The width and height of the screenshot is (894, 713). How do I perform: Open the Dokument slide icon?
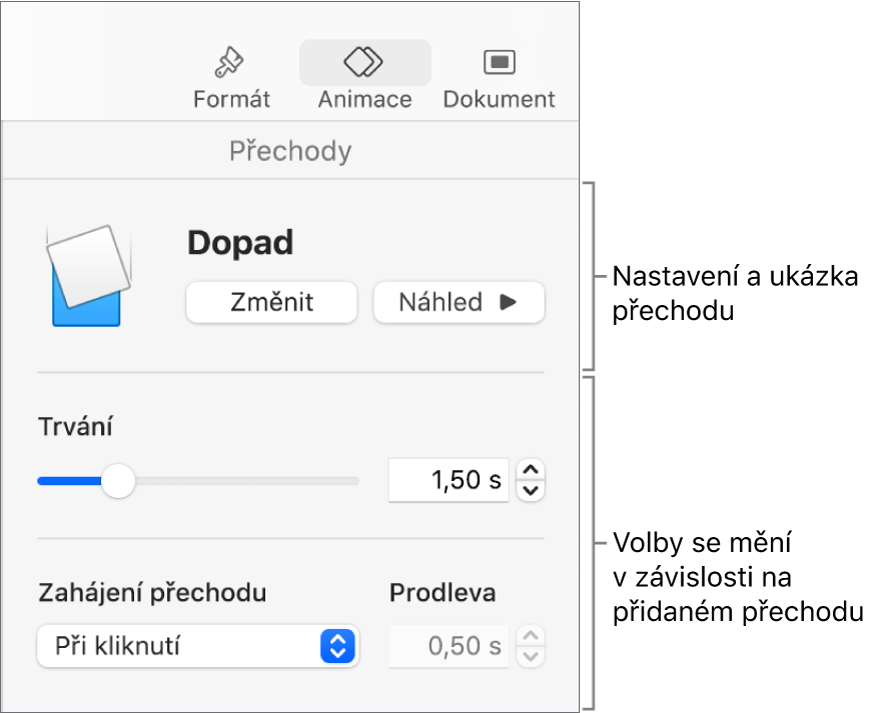click(x=498, y=62)
